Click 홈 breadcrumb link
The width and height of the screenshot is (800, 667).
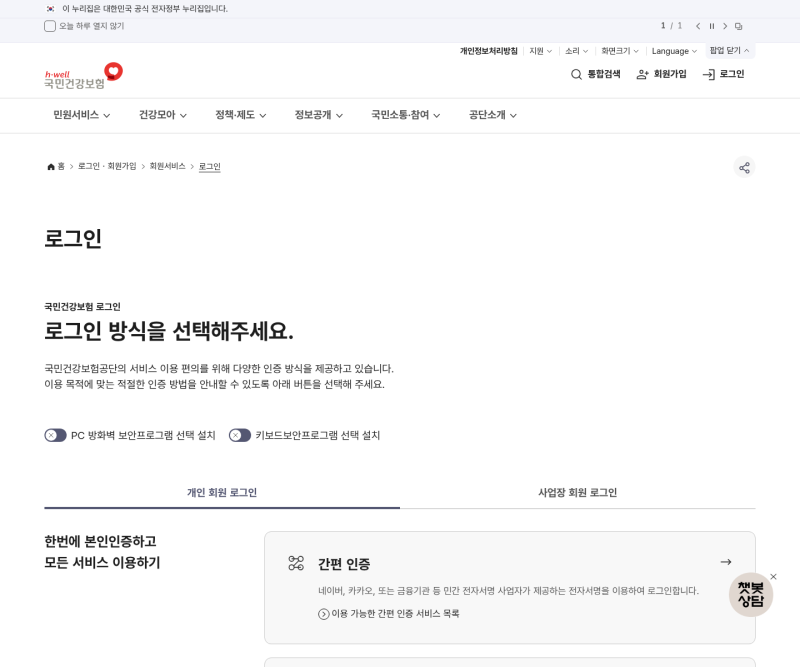[x=61, y=166]
